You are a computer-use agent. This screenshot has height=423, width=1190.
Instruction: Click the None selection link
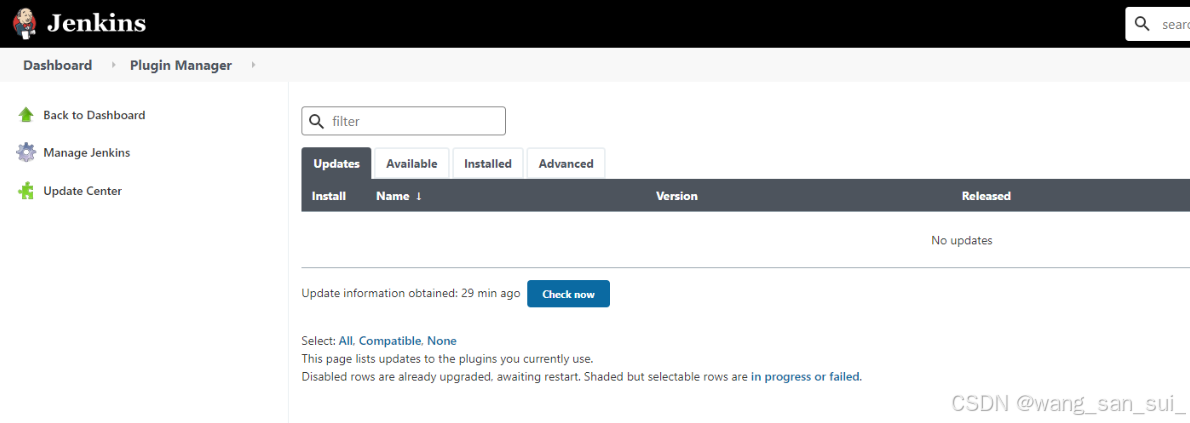point(442,341)
